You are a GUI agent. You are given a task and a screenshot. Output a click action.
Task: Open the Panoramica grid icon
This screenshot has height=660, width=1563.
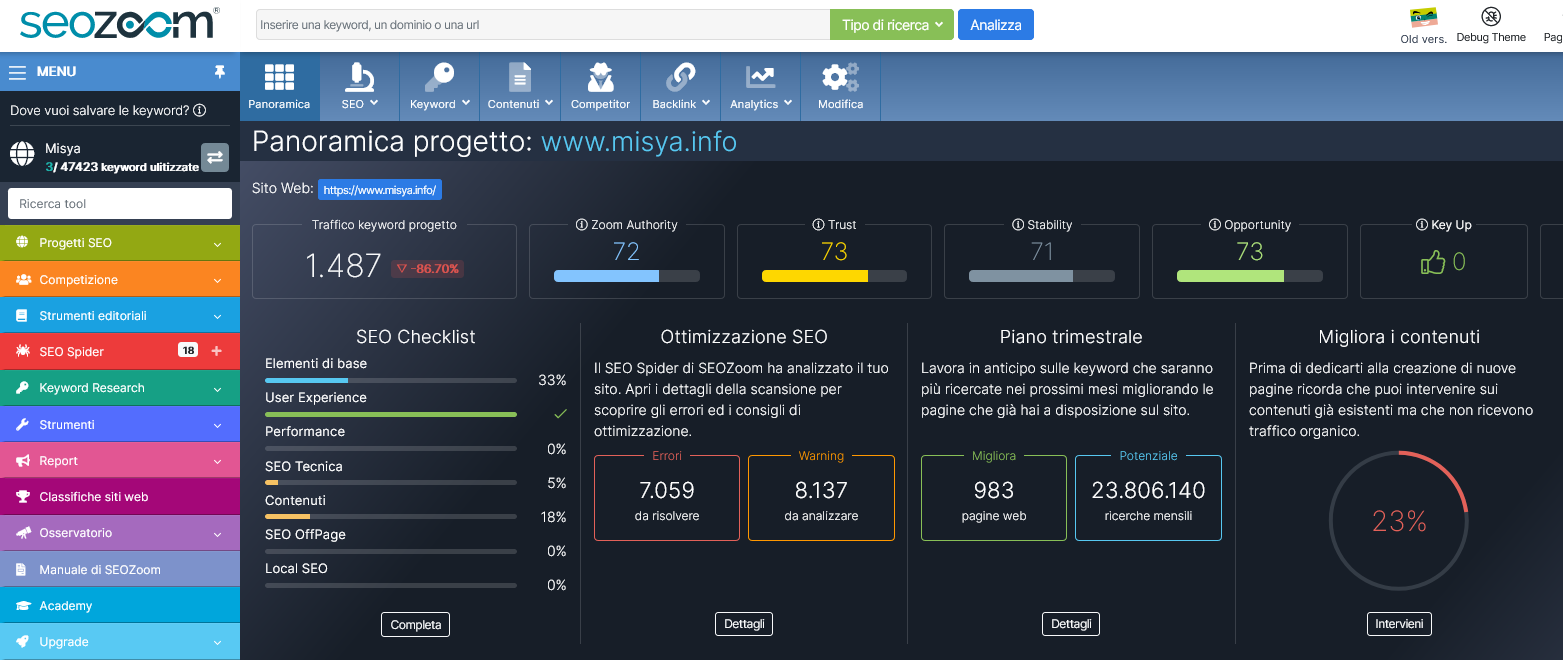point(279,78)
